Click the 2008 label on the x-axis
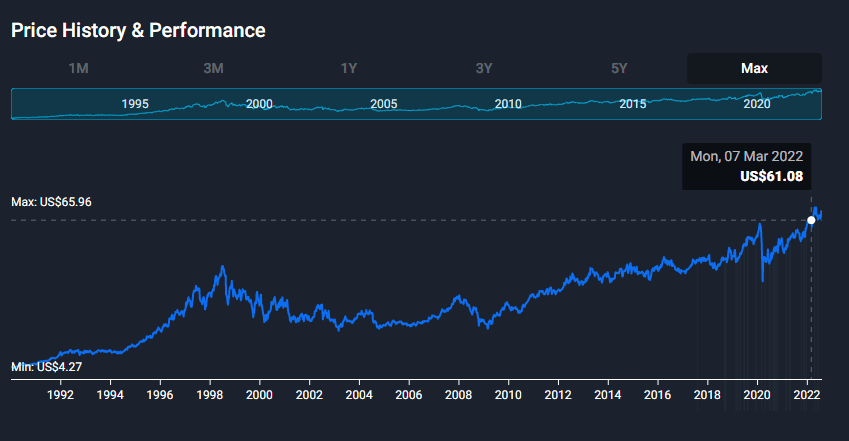 coord(458,395)
